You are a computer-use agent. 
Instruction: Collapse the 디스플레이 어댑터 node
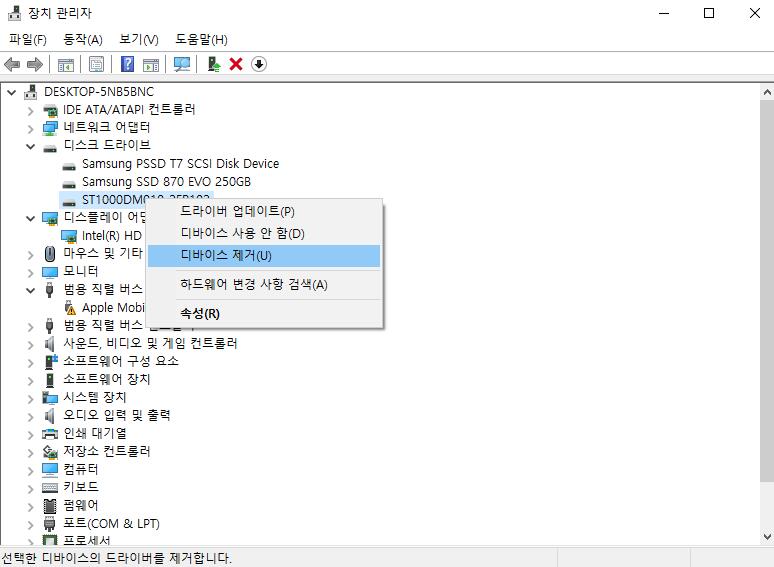coord(31,218)
